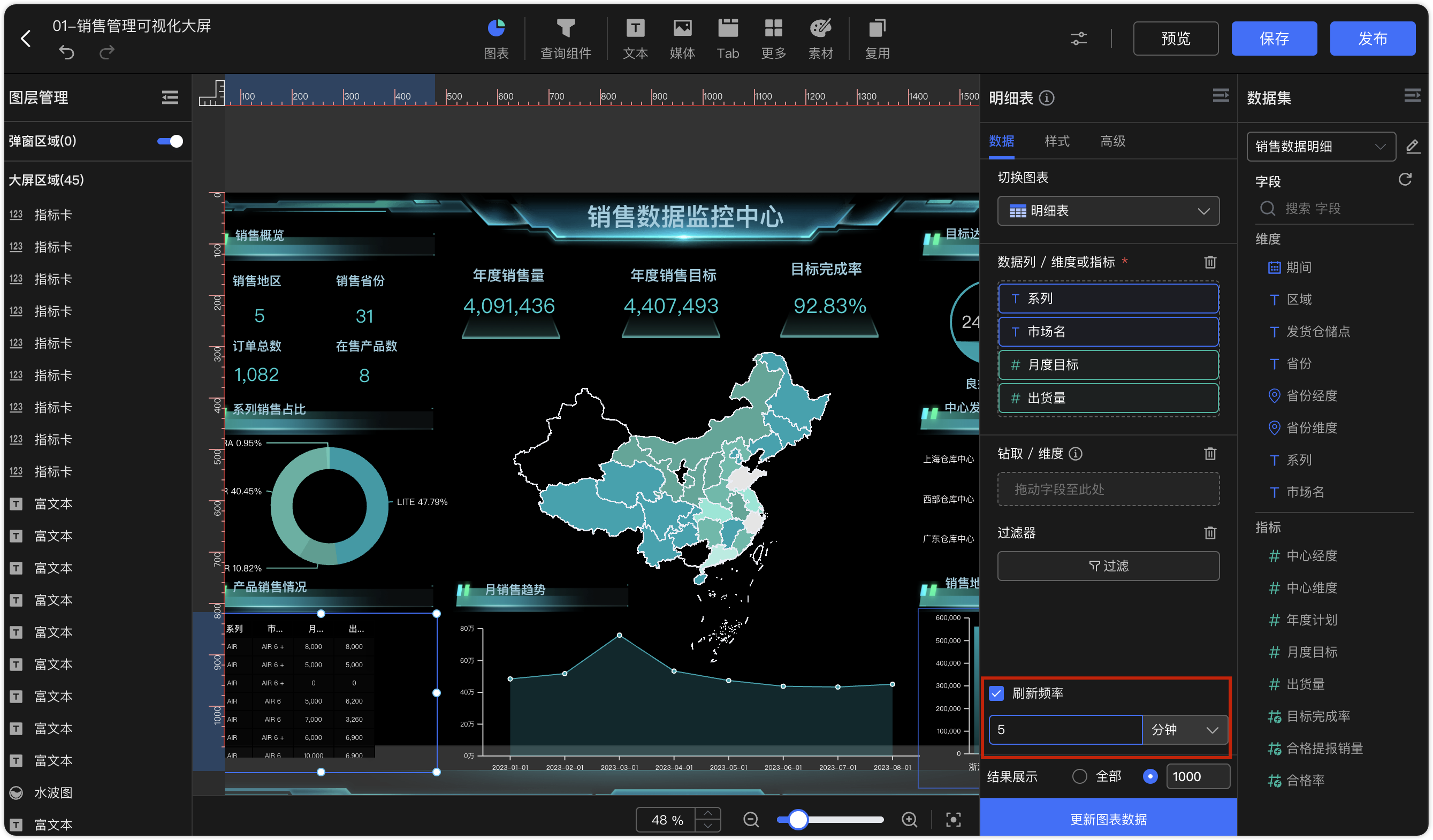The image size is (1433, 840).
Task: Redo the last action
Action: (x=107, y=53)
